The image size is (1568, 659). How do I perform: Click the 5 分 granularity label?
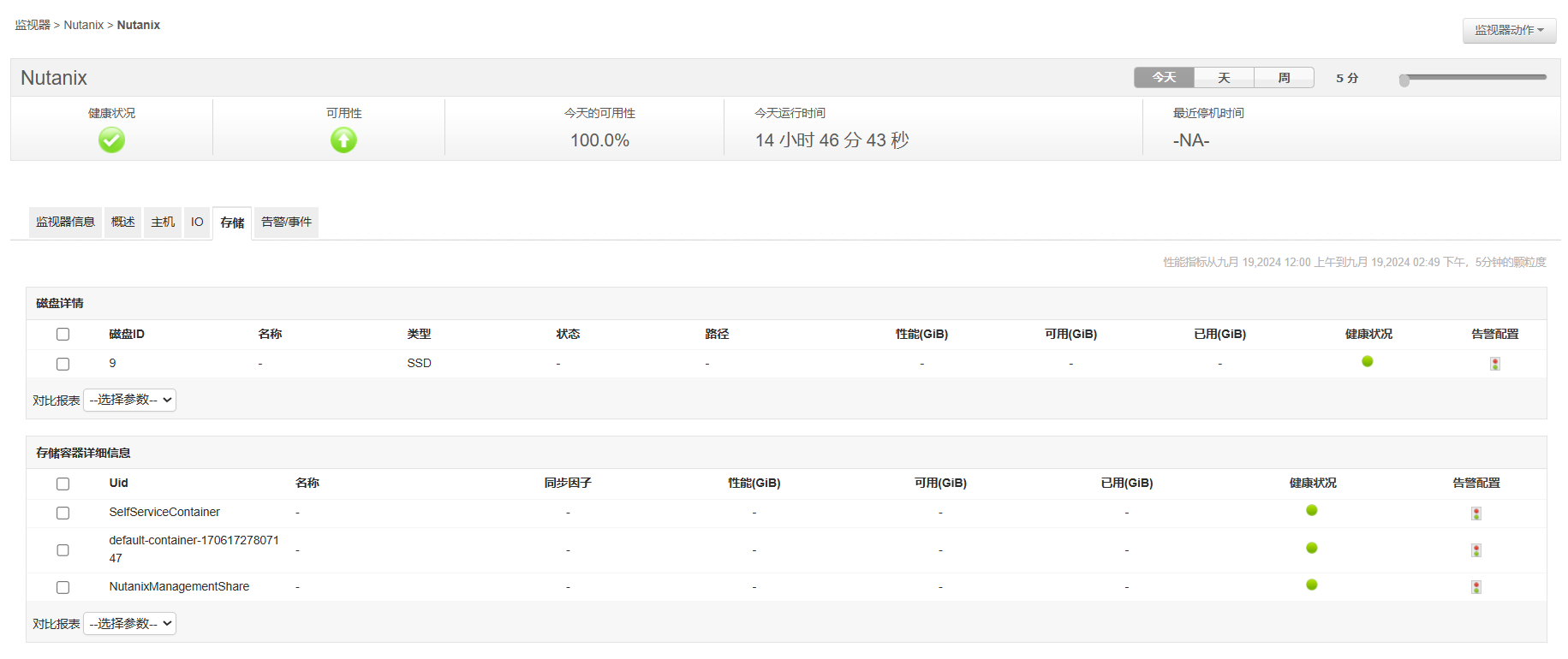(x=1347, y=78)
